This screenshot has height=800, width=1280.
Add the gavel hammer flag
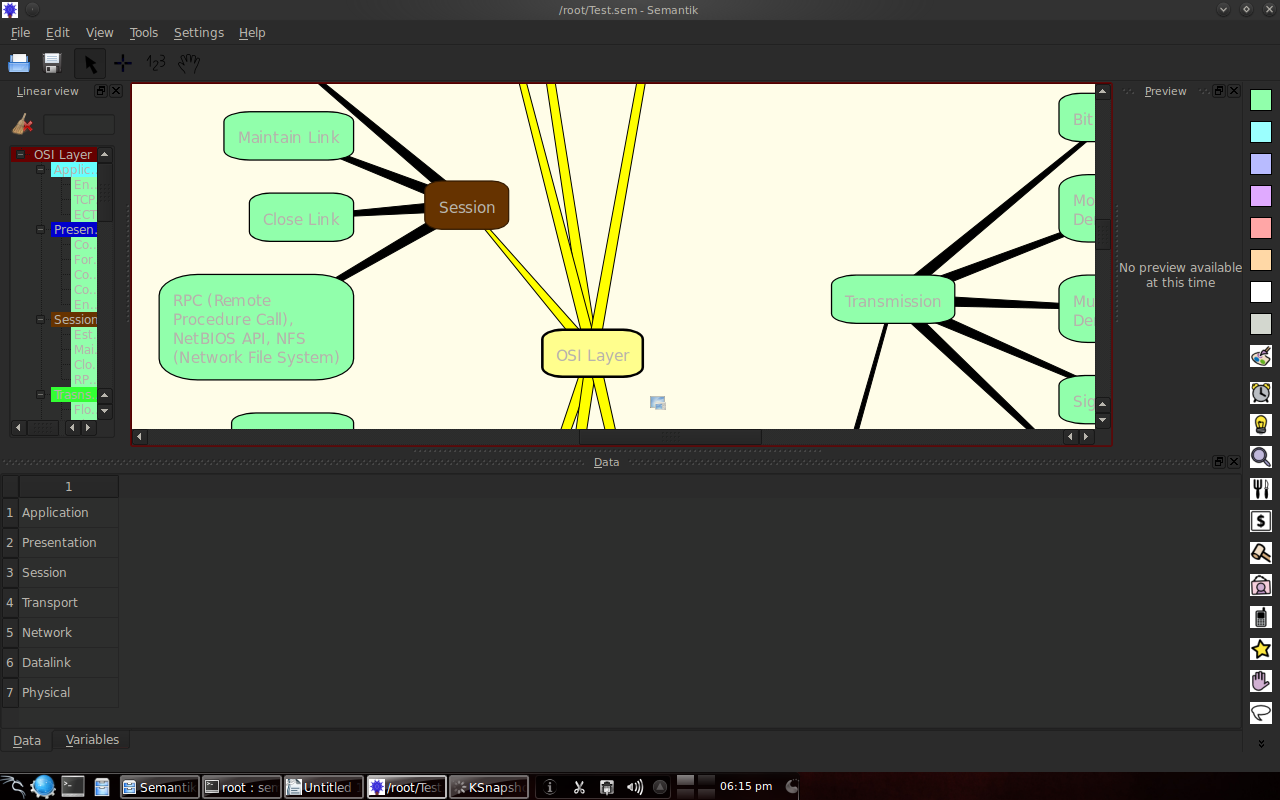1261,553
